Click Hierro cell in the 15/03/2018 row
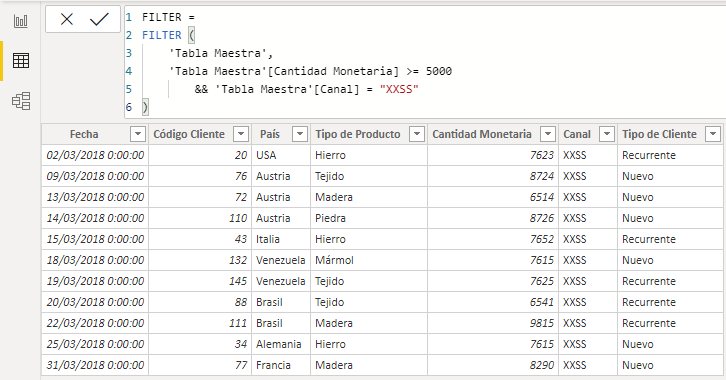The width and height of the screenshot is (726, 380). (x=369, y=239)
